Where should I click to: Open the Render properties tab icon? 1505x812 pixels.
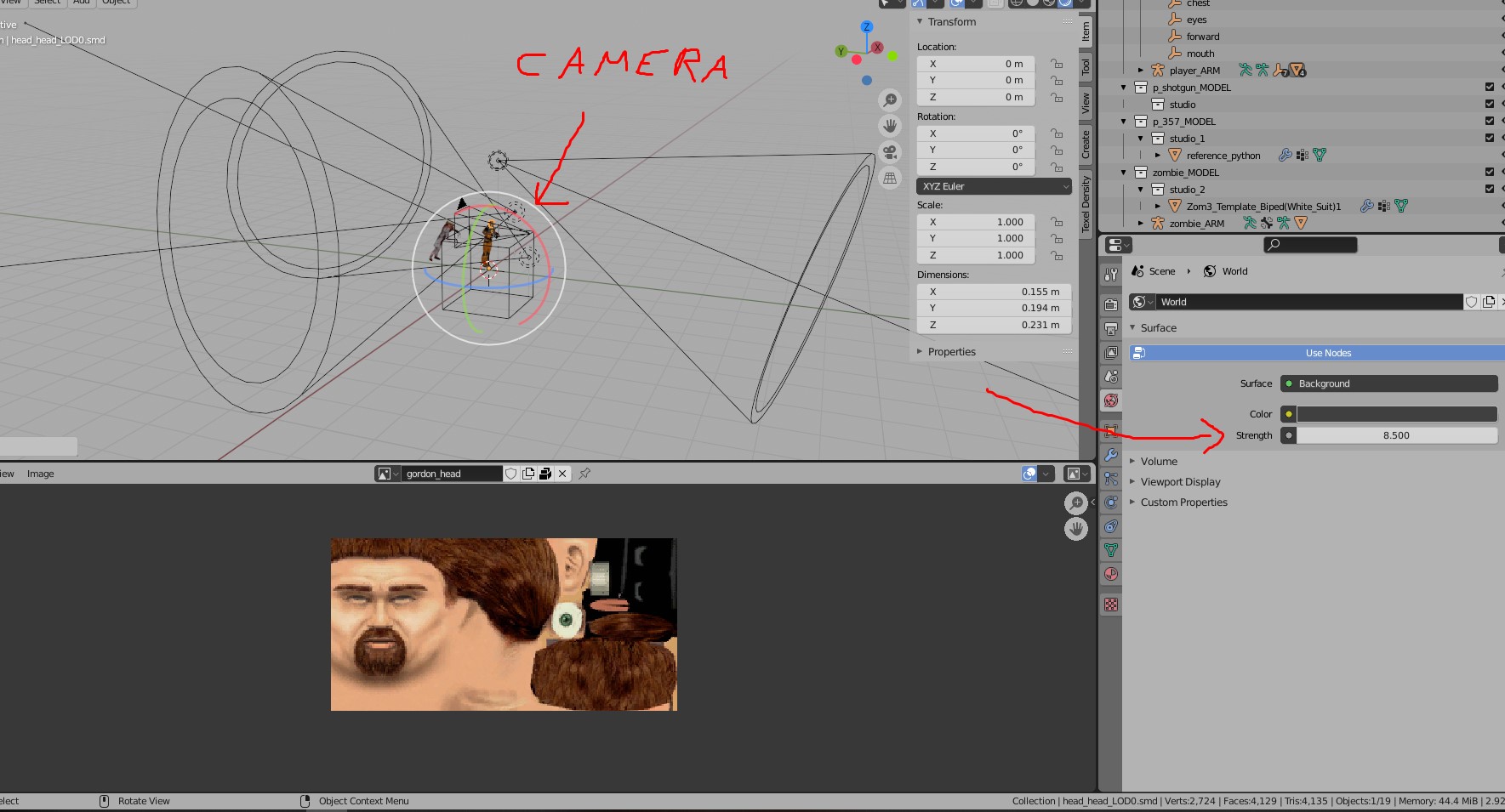click(1110, 304)
